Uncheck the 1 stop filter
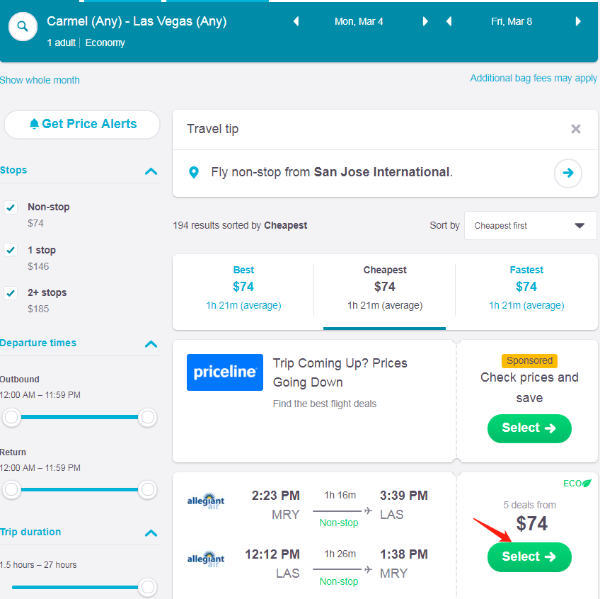 11,250
